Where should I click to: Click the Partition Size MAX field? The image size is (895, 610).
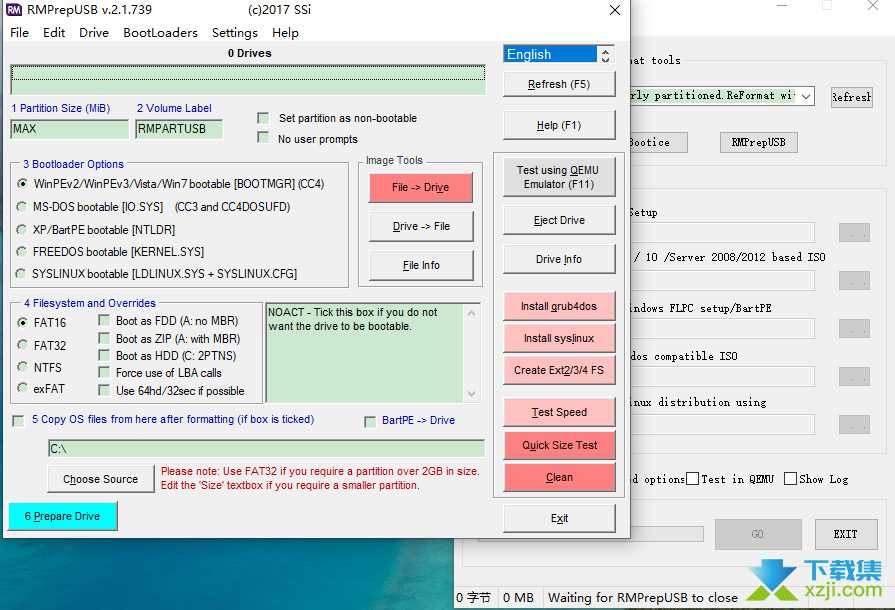tap(70, 129)
